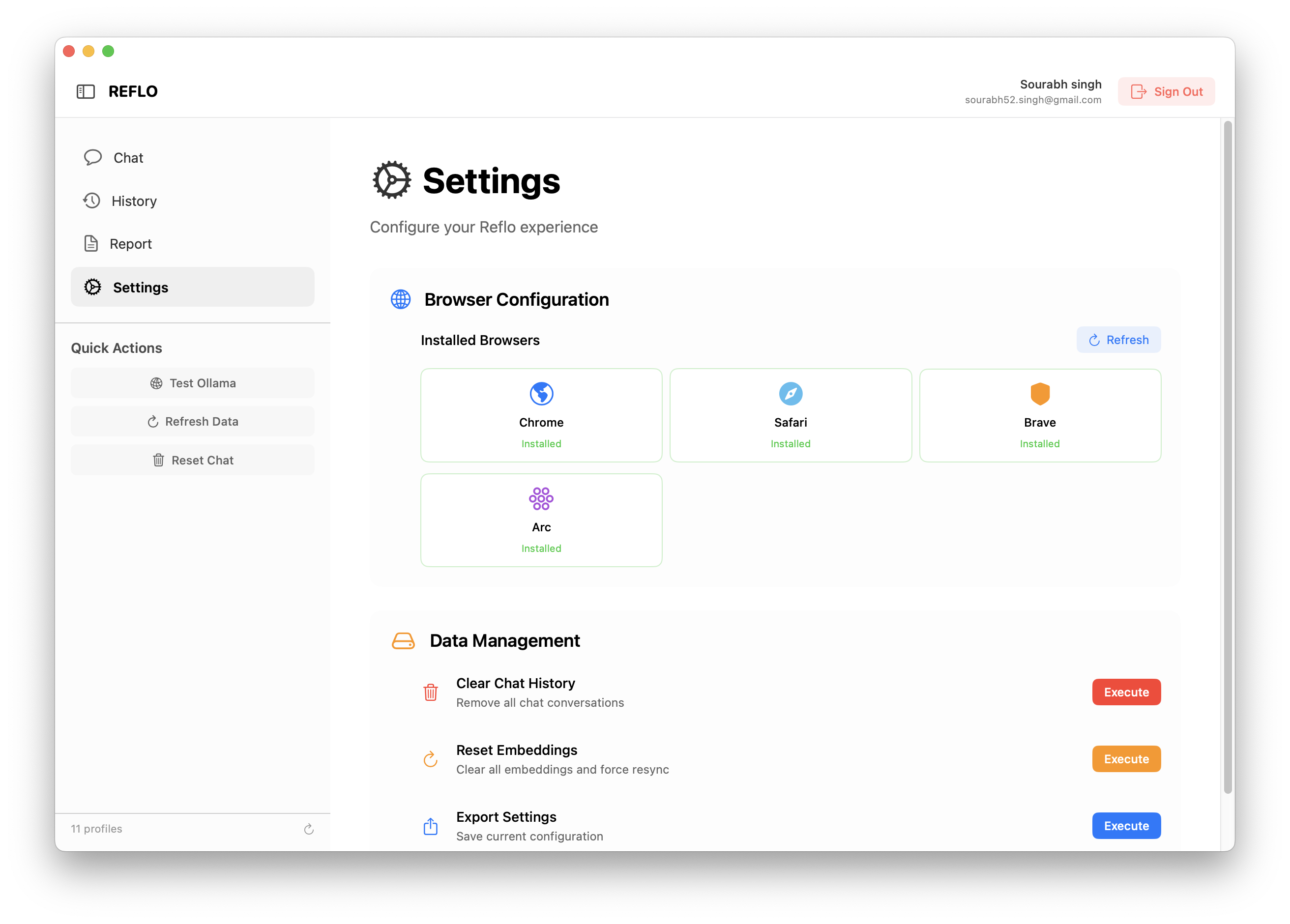
Task: Open the Chat section
Action: (x=128, y=157)
